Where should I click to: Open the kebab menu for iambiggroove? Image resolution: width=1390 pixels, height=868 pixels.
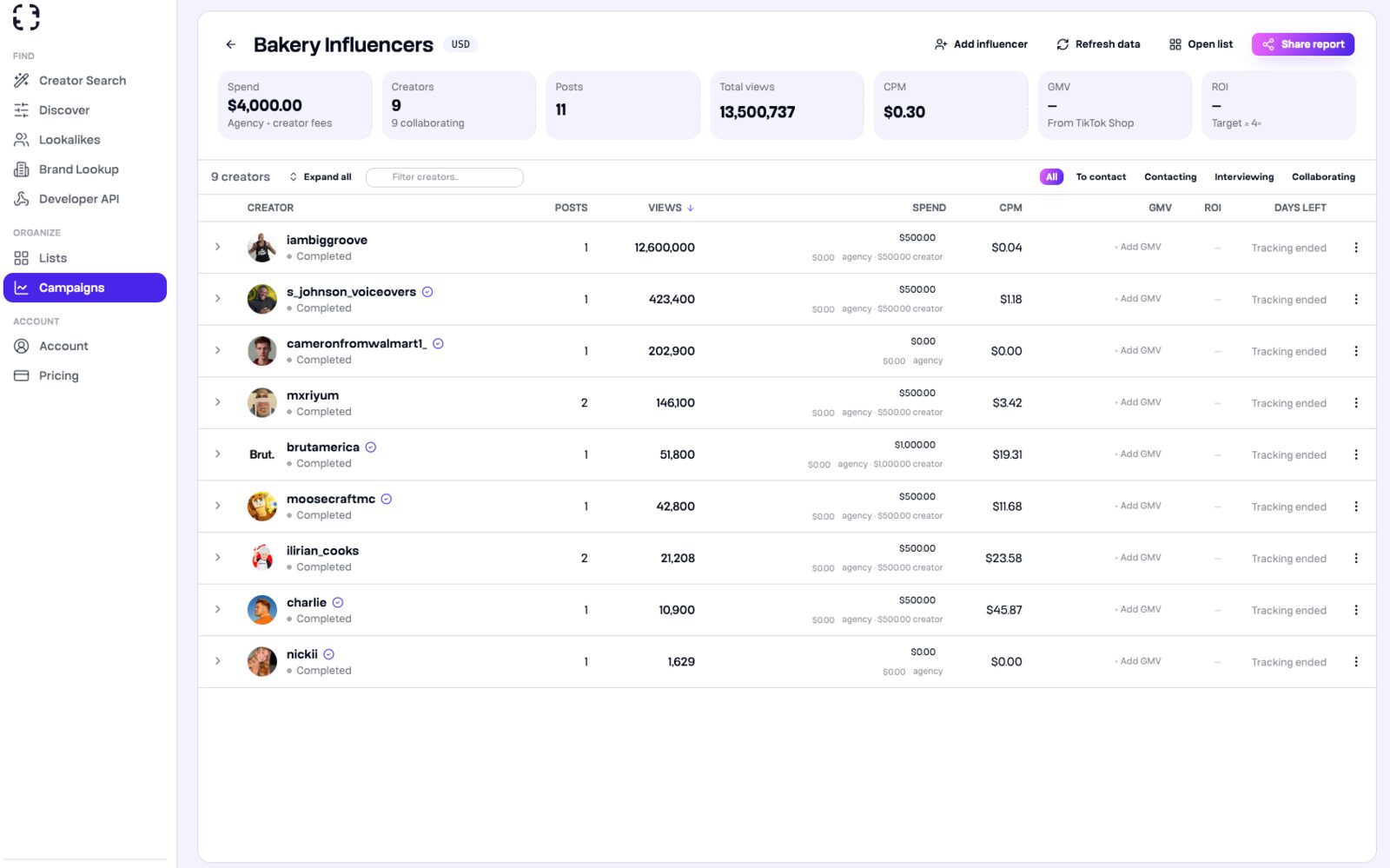pyautogui.click(x=1355, y=248)
